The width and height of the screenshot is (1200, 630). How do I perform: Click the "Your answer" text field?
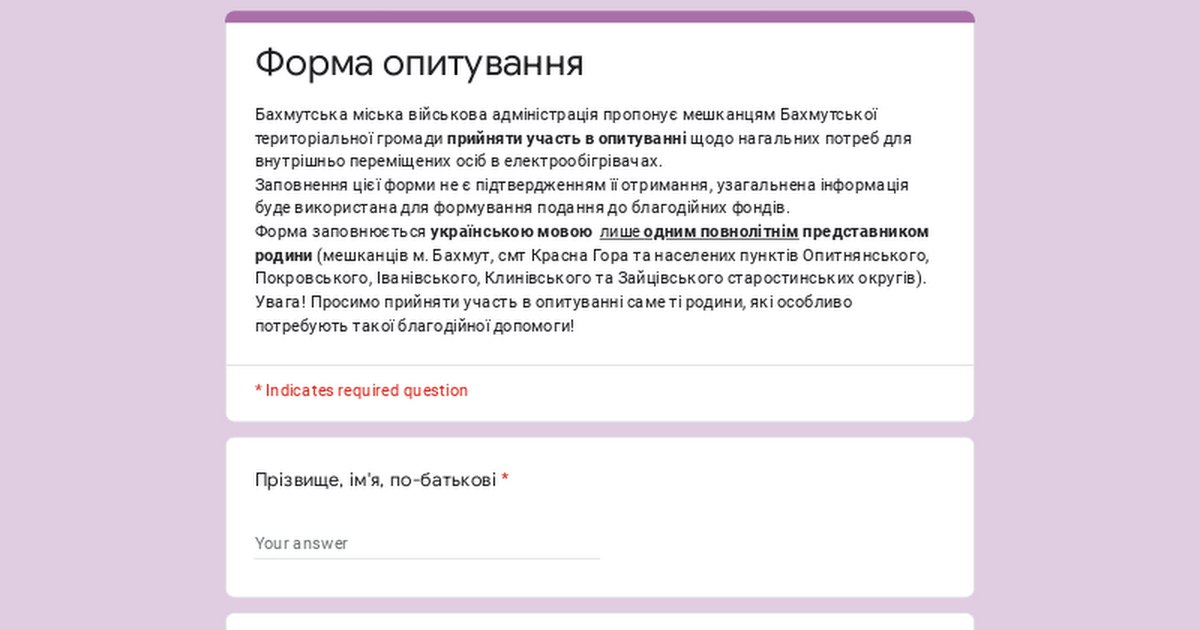[426, 543]
